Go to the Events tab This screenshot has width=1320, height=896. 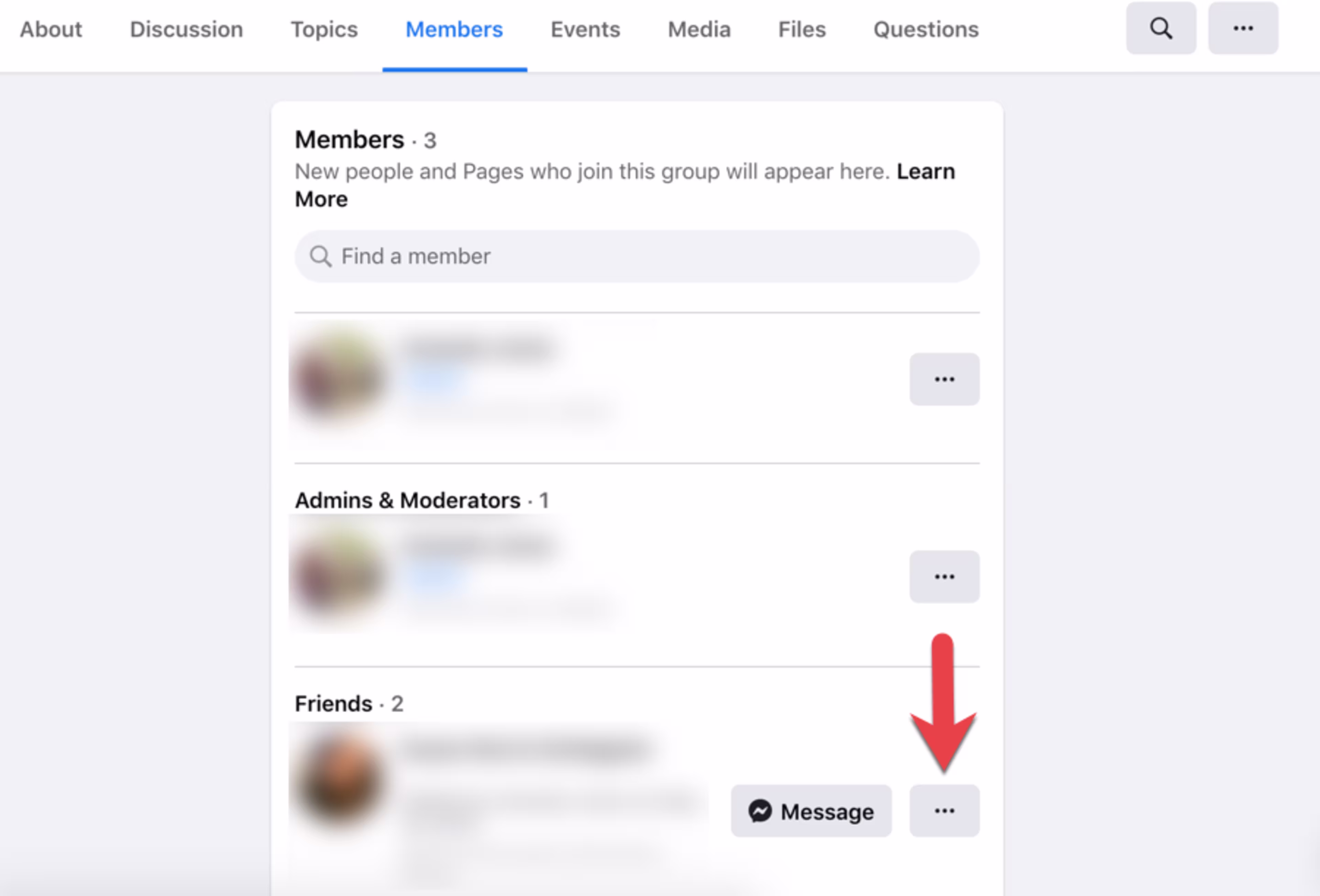coord(585,29)
